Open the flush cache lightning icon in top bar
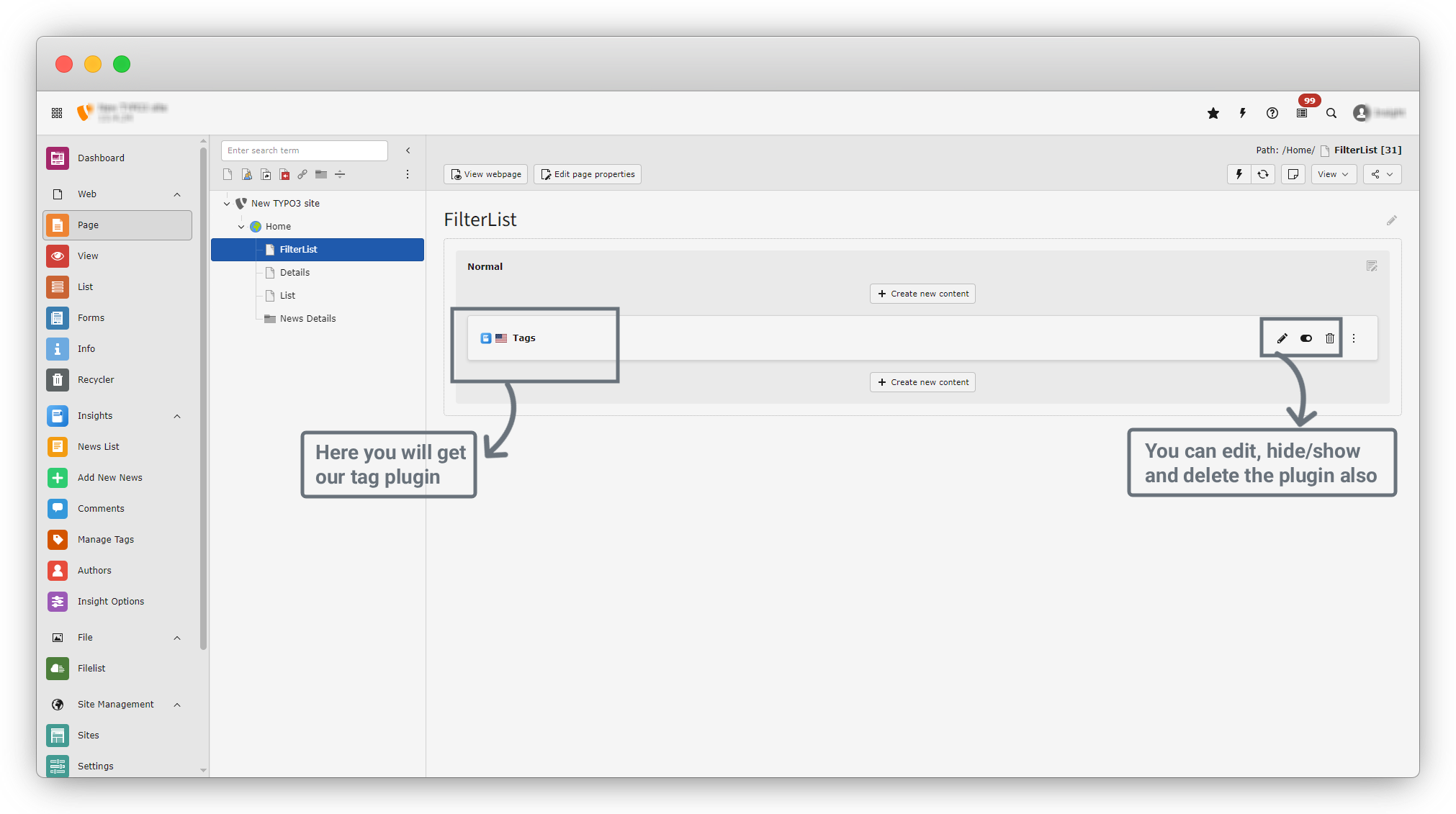The height and width of the screenshot is (814, 1456). 1242,113
